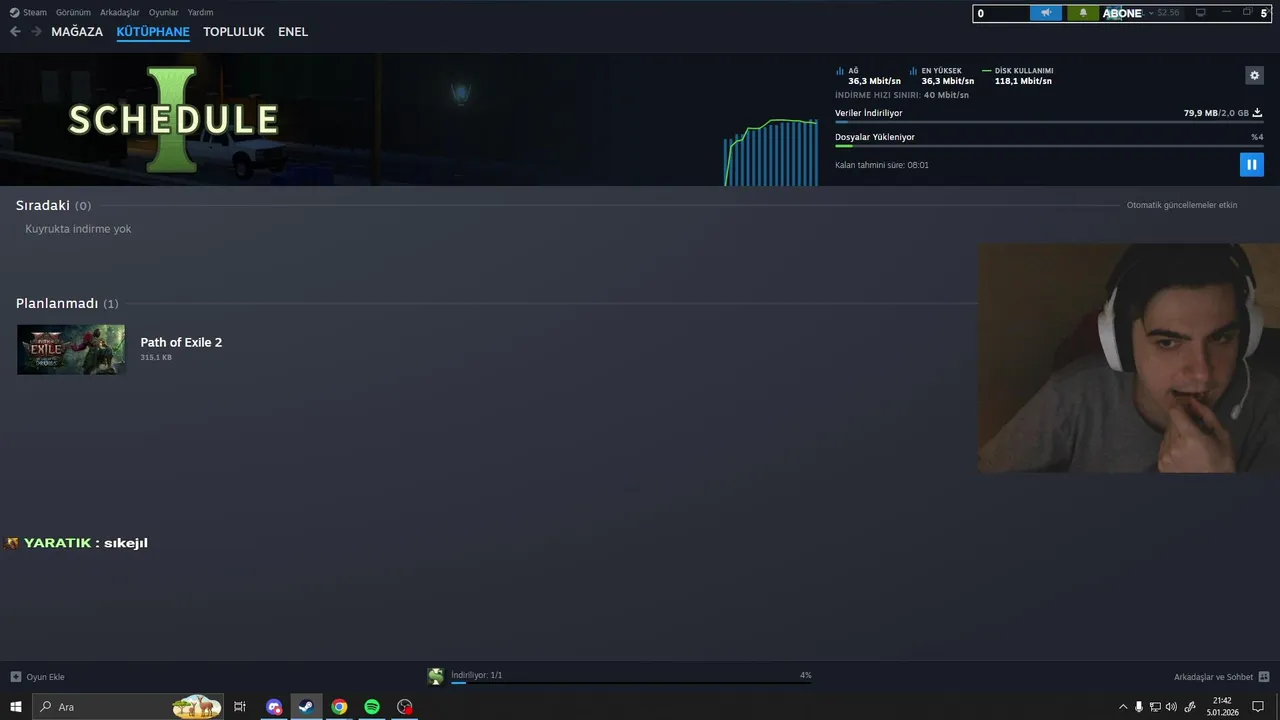1280x720 pixels.
Task: Click the Schedule I icon in bottom status bar
Action: [x=435, y=676]
